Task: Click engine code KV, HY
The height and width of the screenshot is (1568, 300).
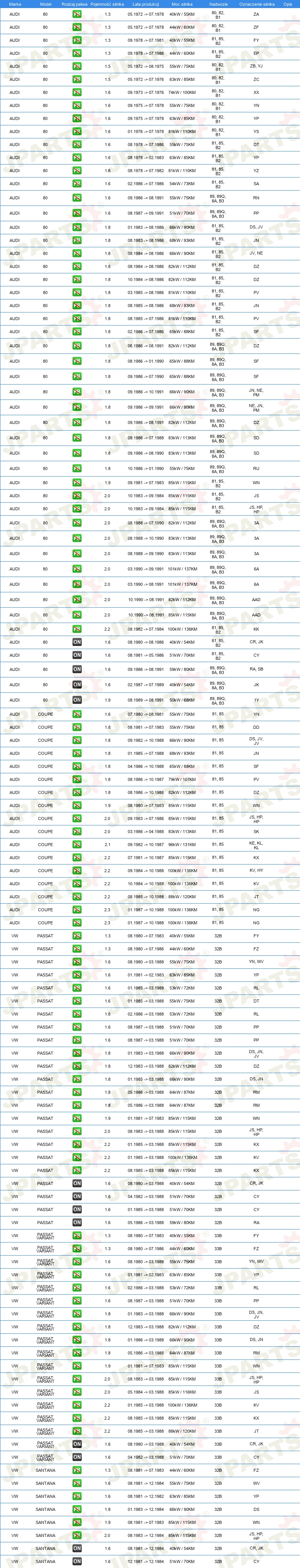Action: click(x=256, y=870)
